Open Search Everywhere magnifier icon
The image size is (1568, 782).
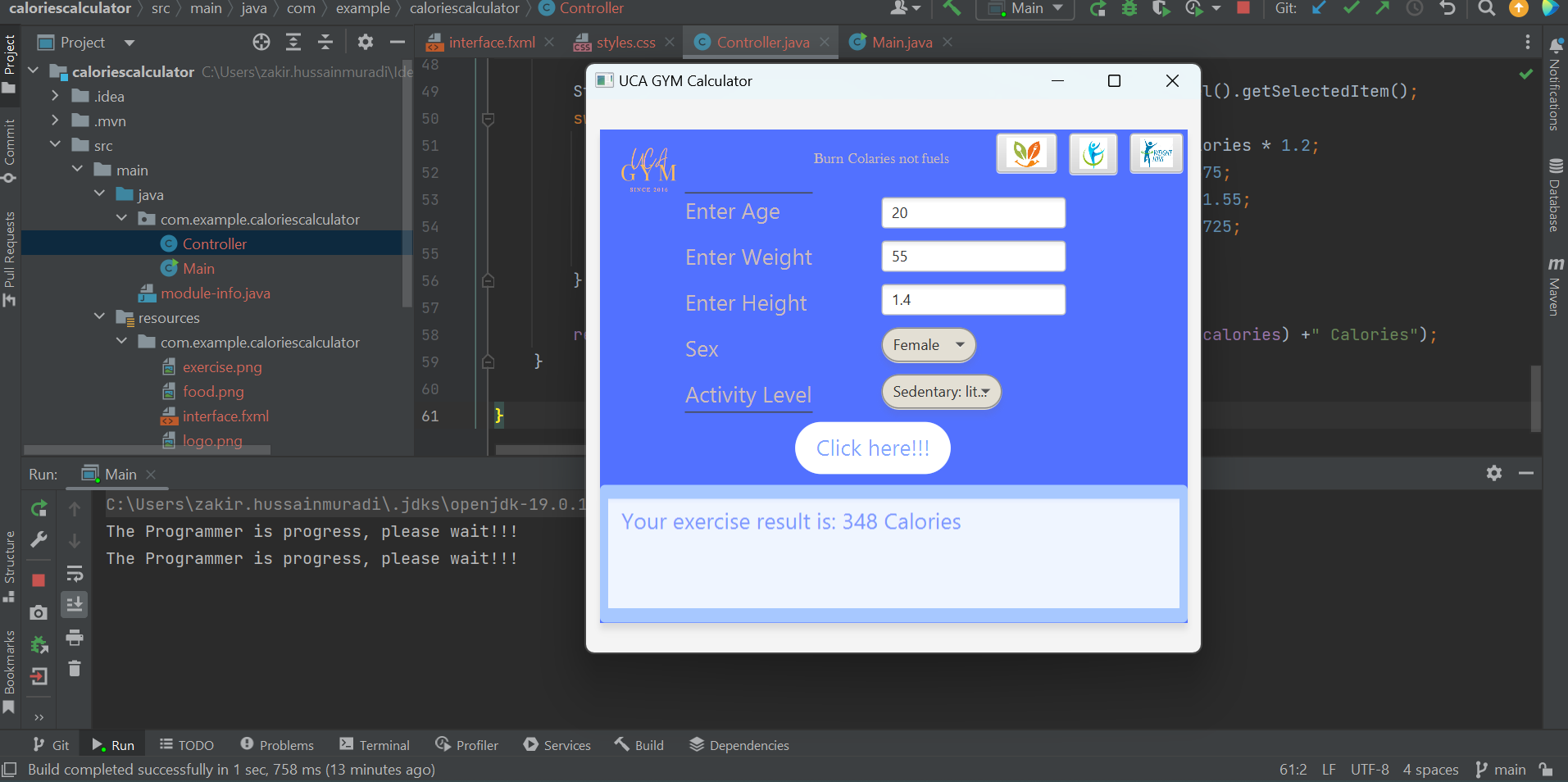[x=1486, y=8]
